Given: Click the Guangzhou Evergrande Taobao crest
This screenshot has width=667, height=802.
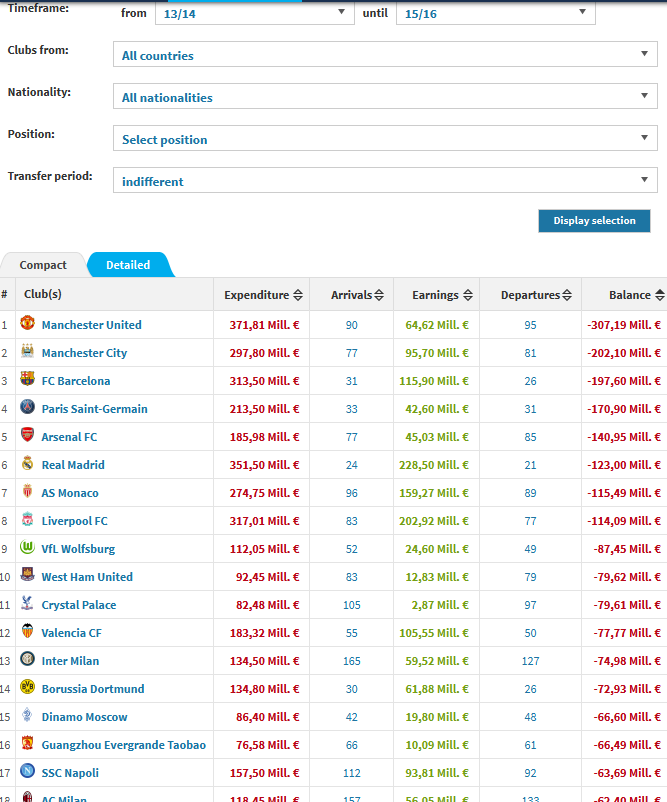Looking at the screenshot, I should (28, 743).
